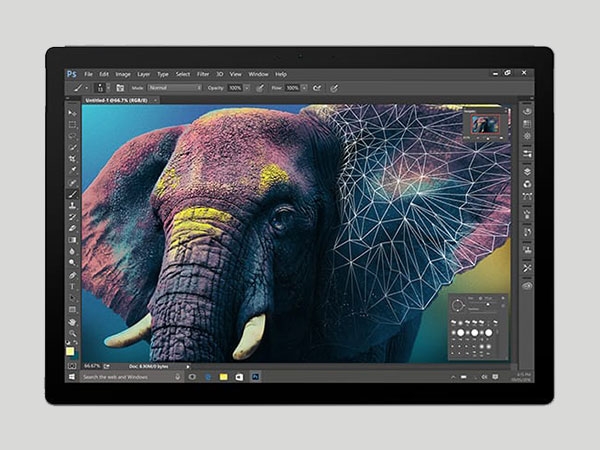Open the Layers panel stack icon
This screenshot has height=450, width=600.
point(527,171)
